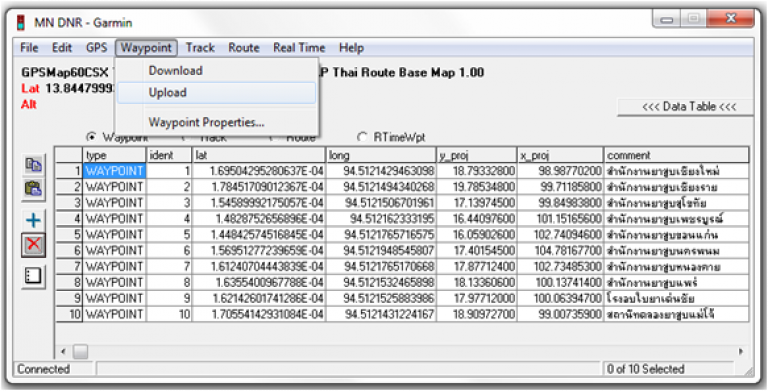Select the RTimeWpt radio button
The width and height of the screenshot is (768, 391).
pyautogui.click(x=362, y=138)
